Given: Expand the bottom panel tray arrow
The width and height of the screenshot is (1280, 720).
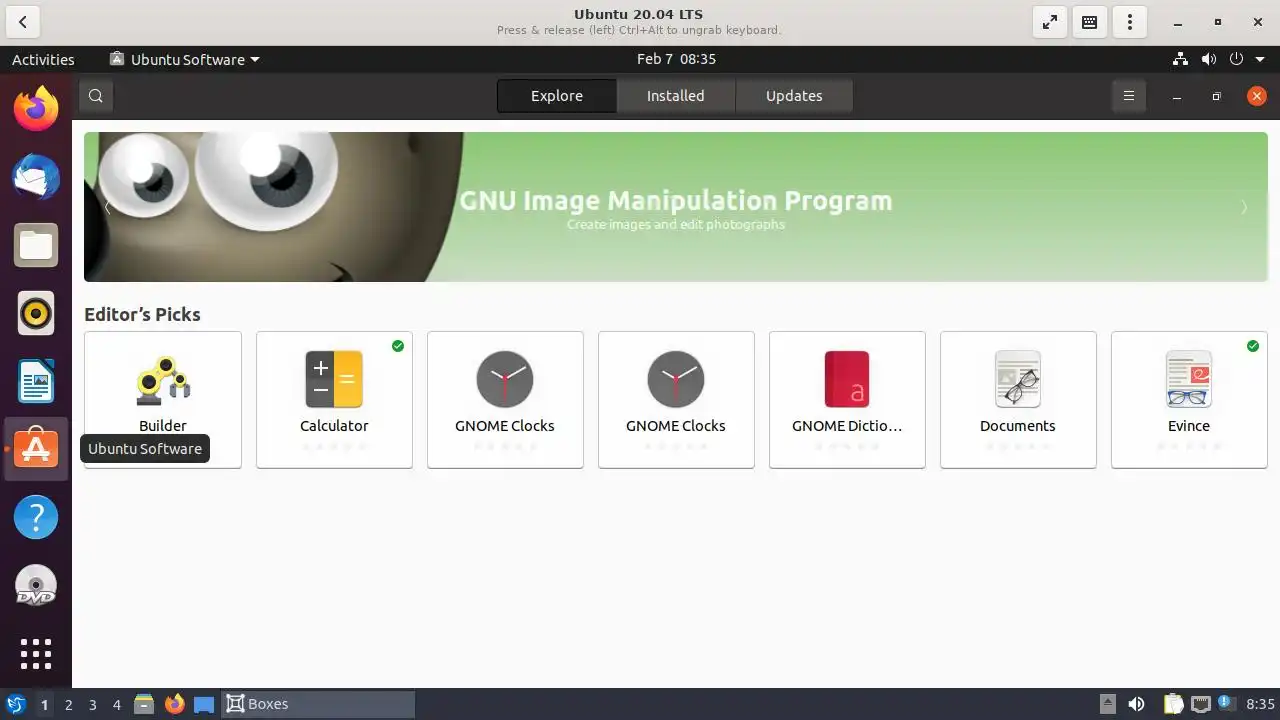Looking at the screenshot, I should point(1107,704).
